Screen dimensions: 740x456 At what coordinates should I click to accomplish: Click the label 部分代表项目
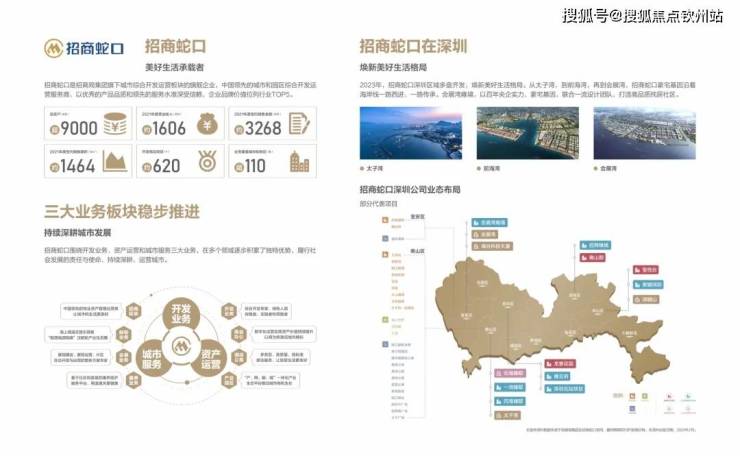(x=378, y=204)
